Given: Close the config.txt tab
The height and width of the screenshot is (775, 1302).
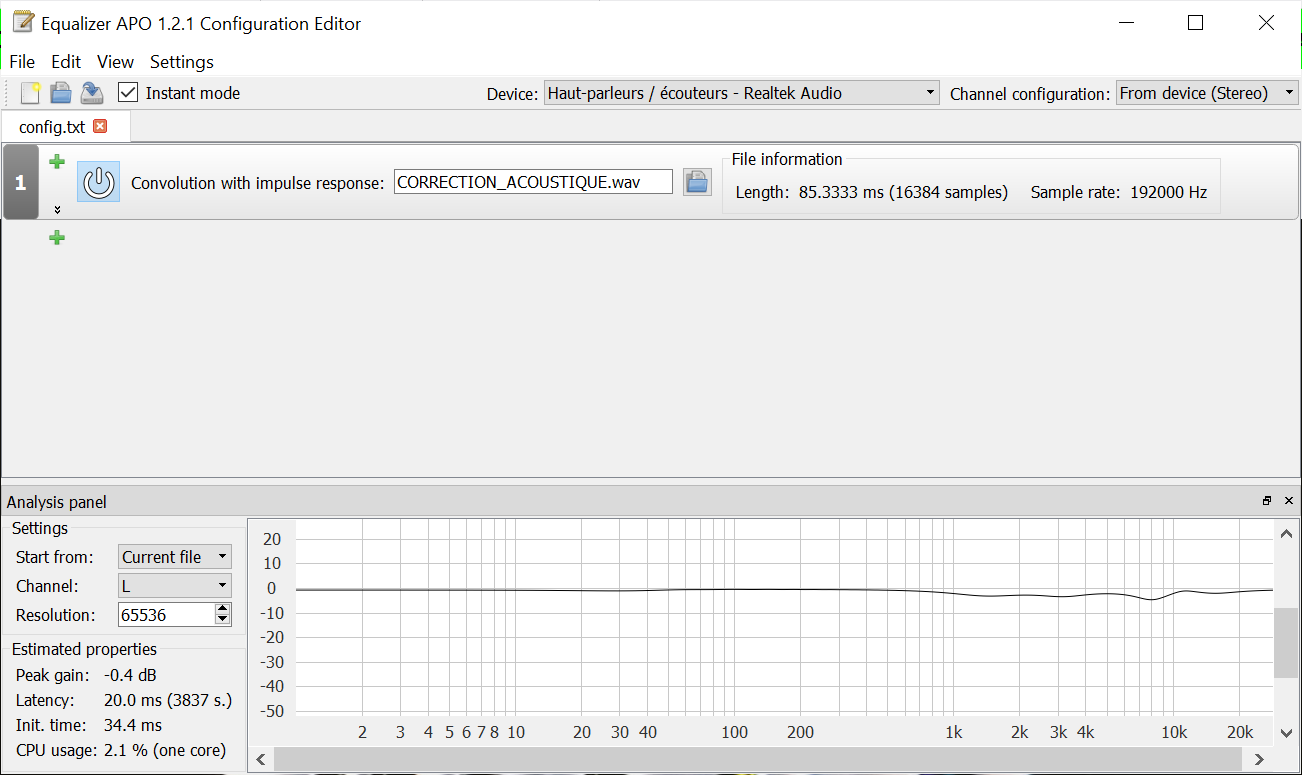Looking at the screenshot, I should click(100, 126).
